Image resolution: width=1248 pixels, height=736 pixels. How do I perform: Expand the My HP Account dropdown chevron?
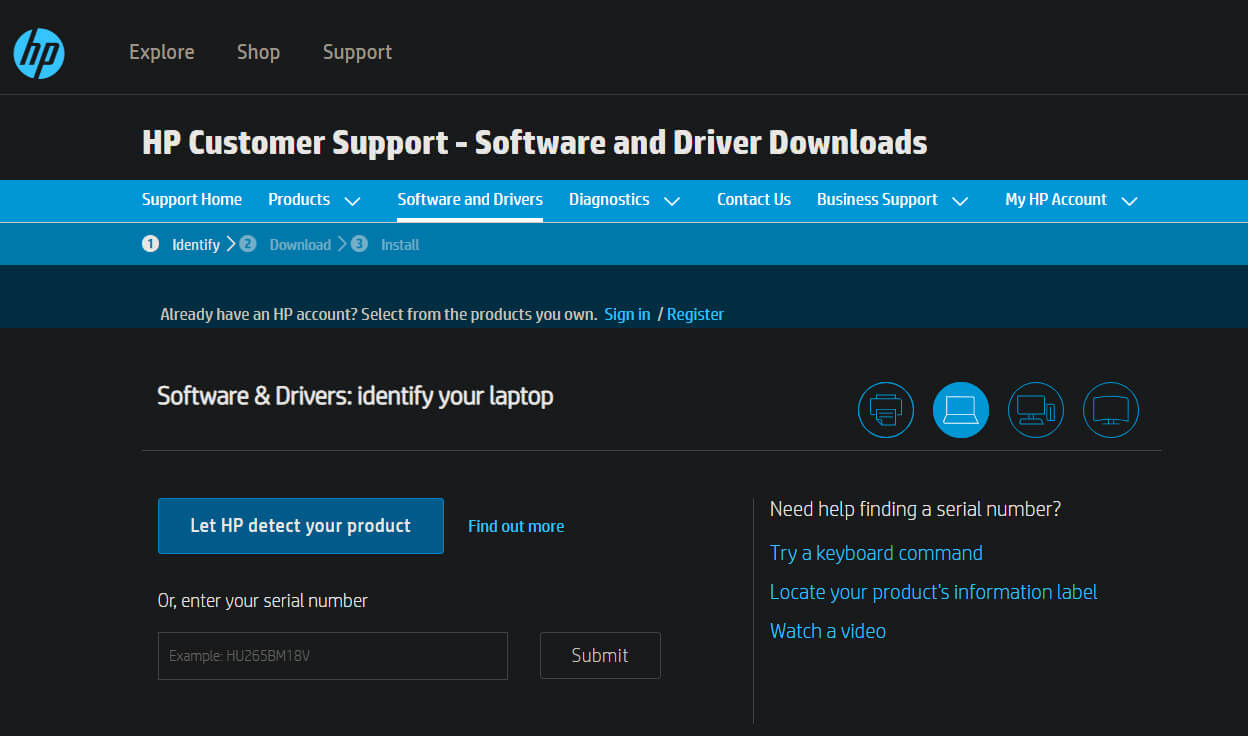pos(1130,201)
